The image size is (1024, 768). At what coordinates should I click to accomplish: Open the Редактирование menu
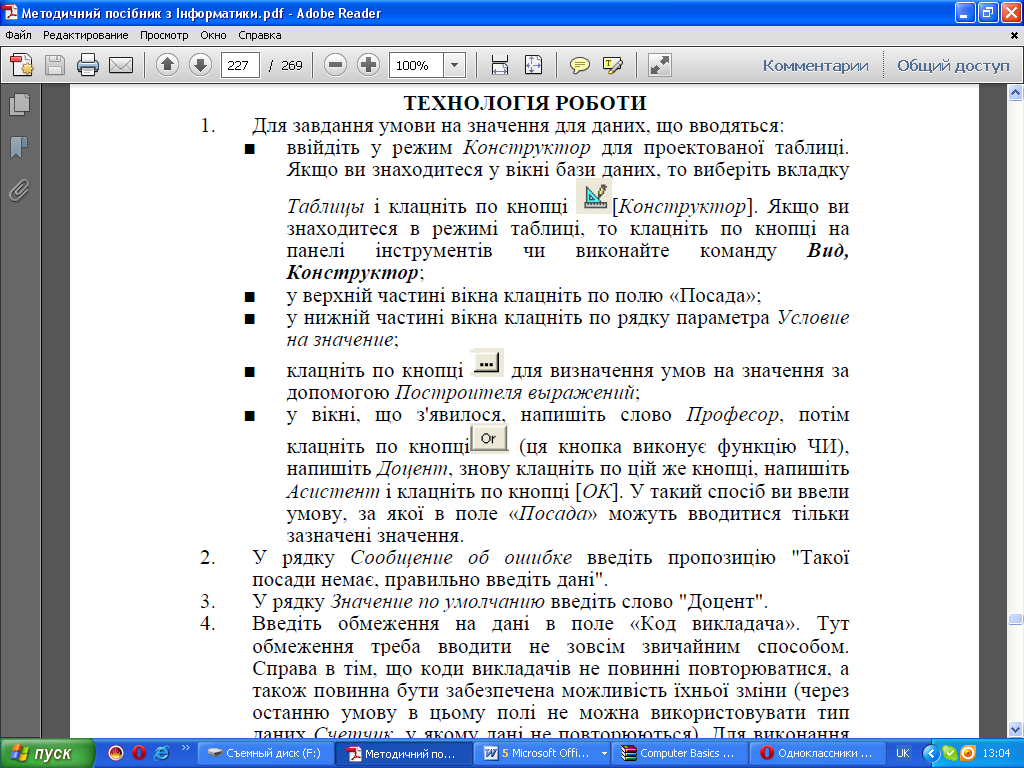[x=86, y=35]
